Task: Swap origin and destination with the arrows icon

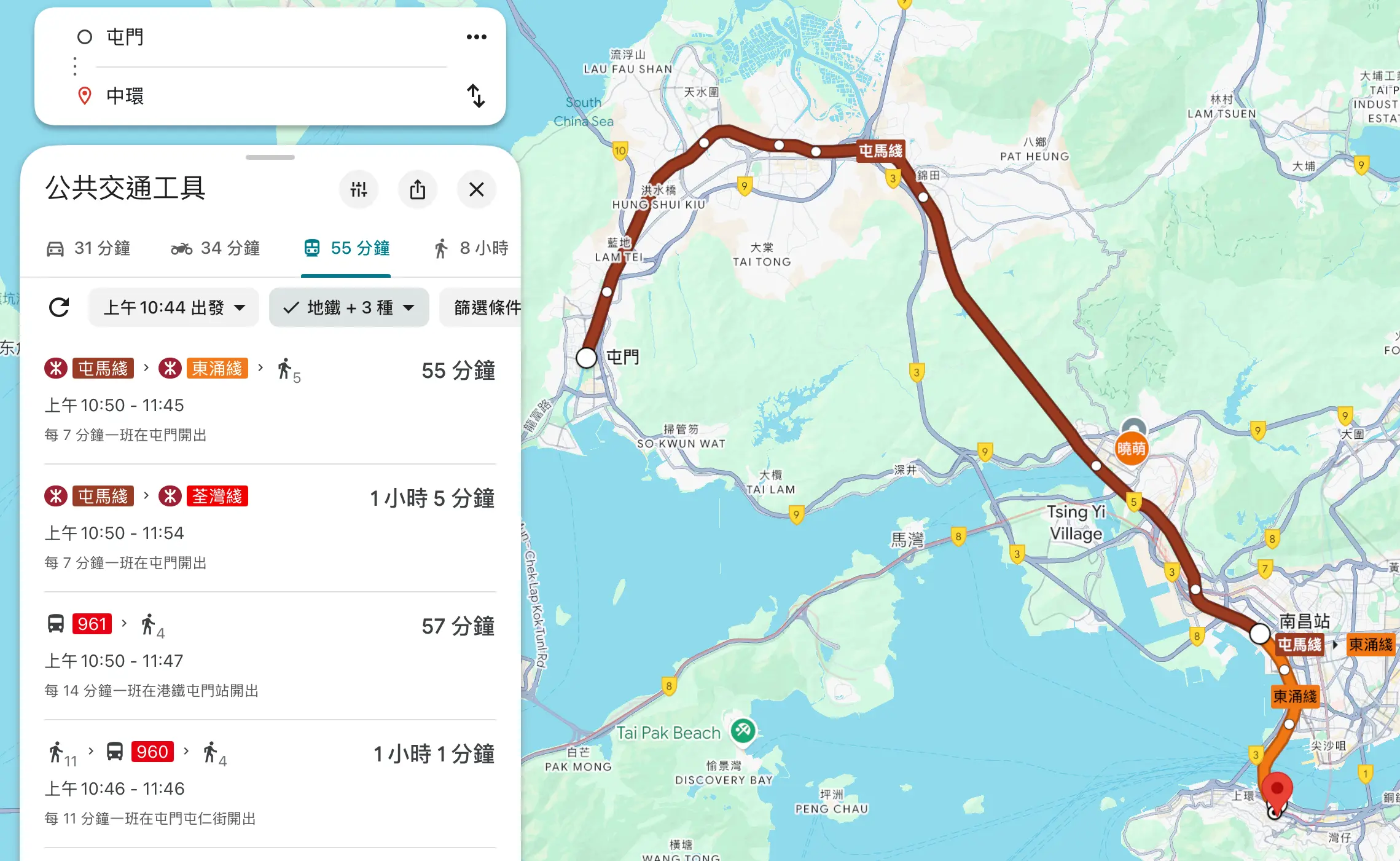Action: (476, 96)
